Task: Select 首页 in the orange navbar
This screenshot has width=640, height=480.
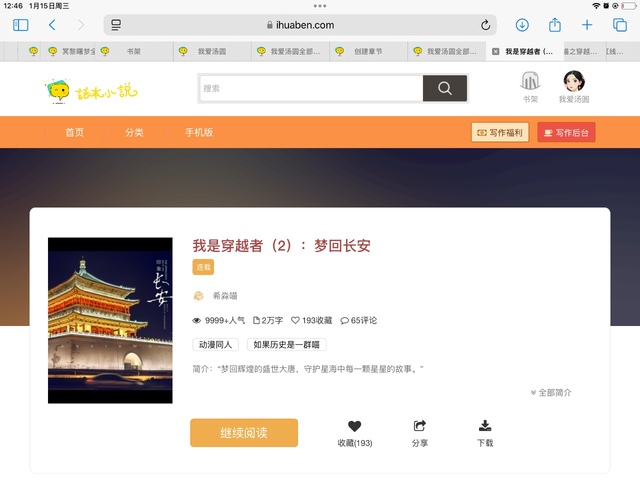Action: pos(75,132)
